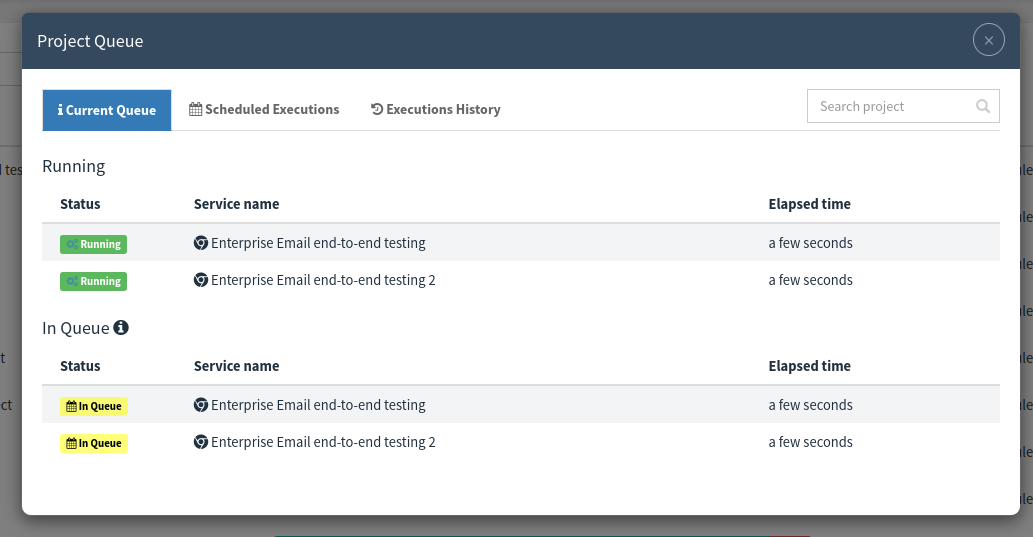Click the In Queue info icon
Viewport: 1033px width, 537px height.
(121, 327)
